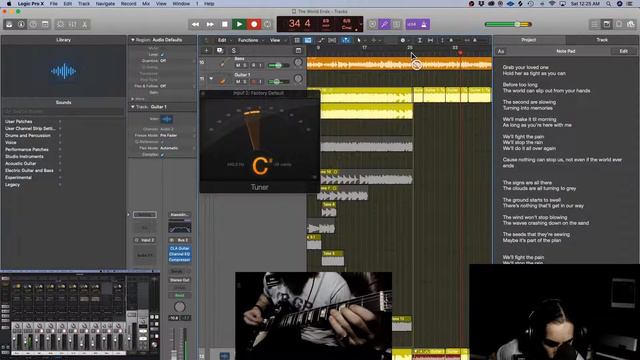This screenshot has width=640, height=360.
Task: Toggle the Flex show button
Action: [332, 40]
